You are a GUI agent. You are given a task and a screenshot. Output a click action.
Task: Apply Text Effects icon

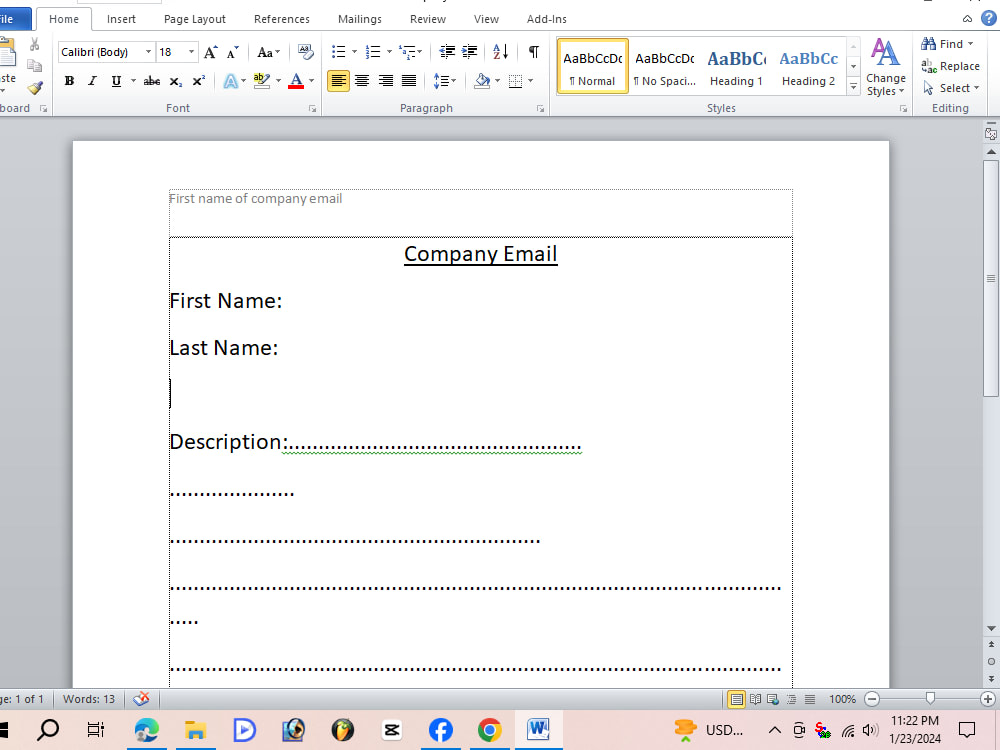231,81
